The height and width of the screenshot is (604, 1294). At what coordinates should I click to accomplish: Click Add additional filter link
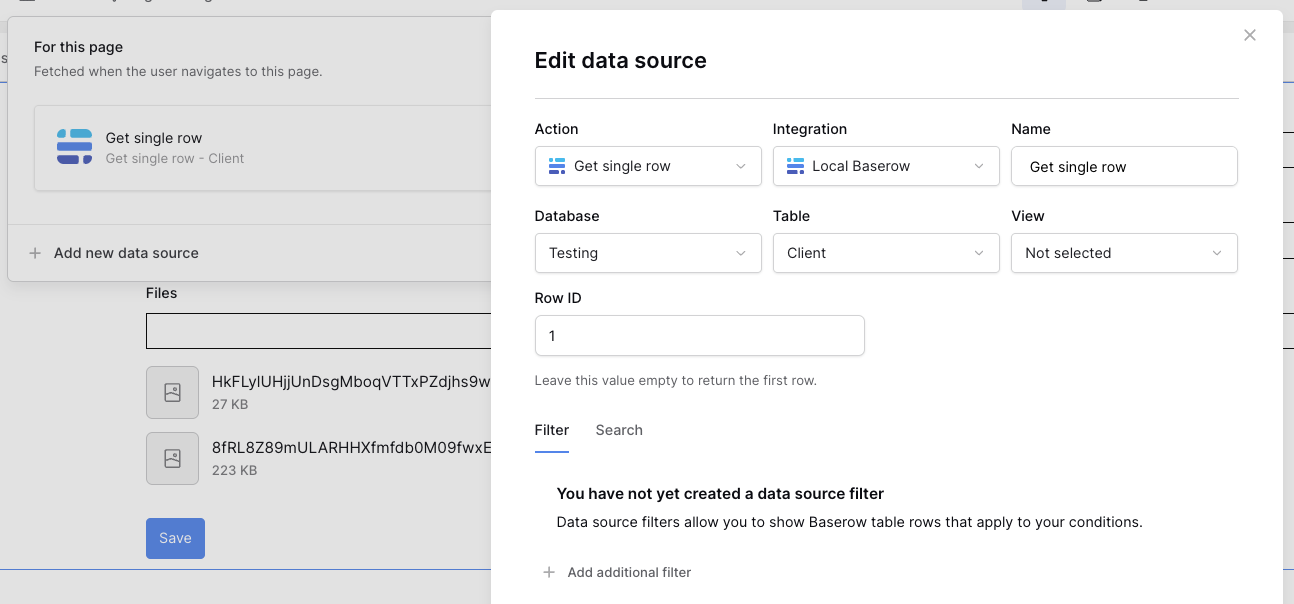click(x=629, y=572)
